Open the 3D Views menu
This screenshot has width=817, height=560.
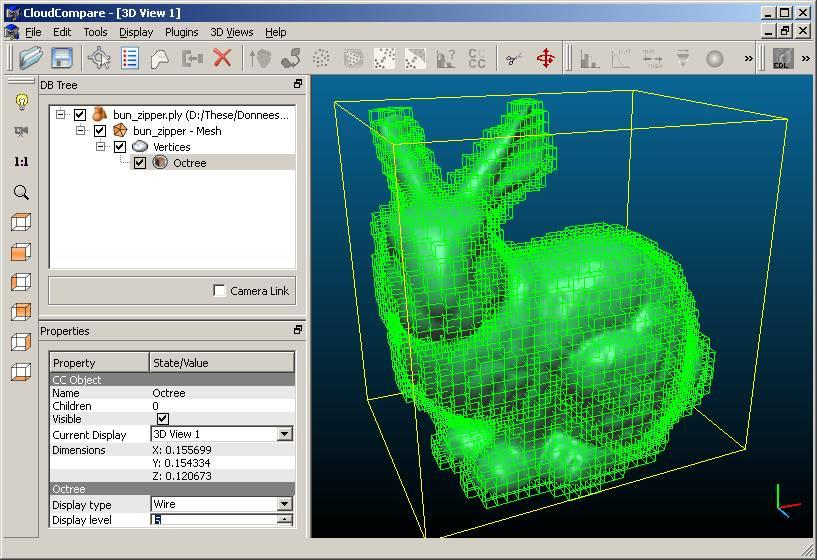pyautogui.click(x=231, y=32)
